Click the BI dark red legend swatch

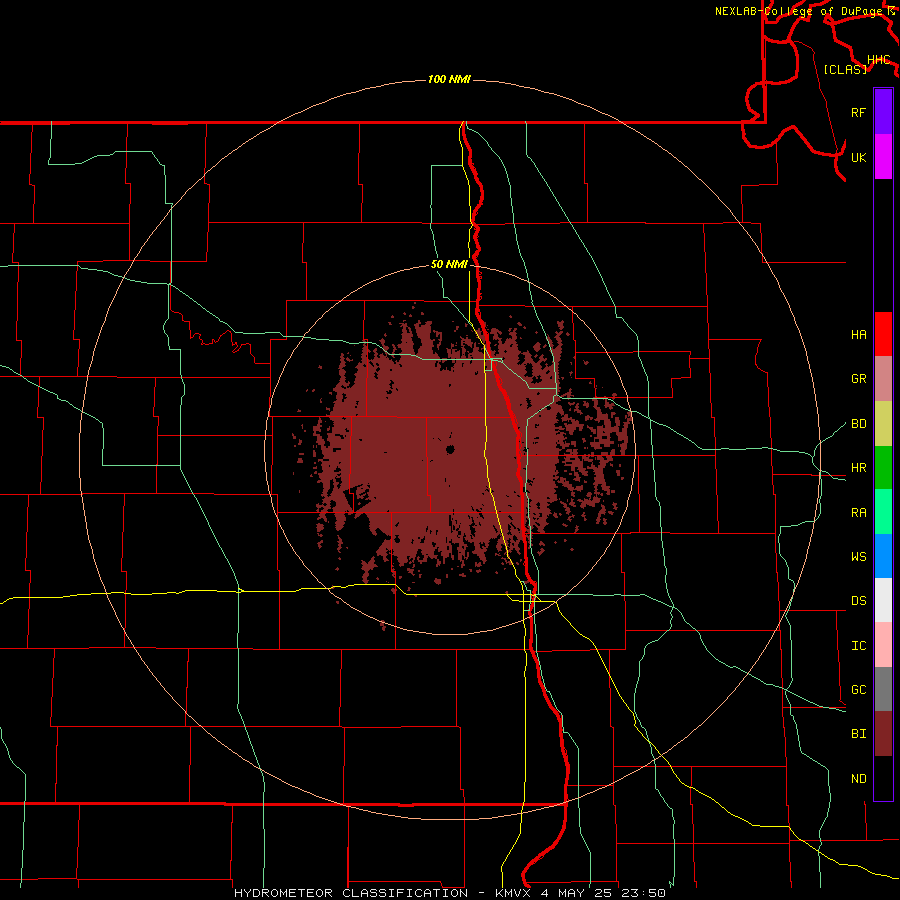(x=883, y=734)
